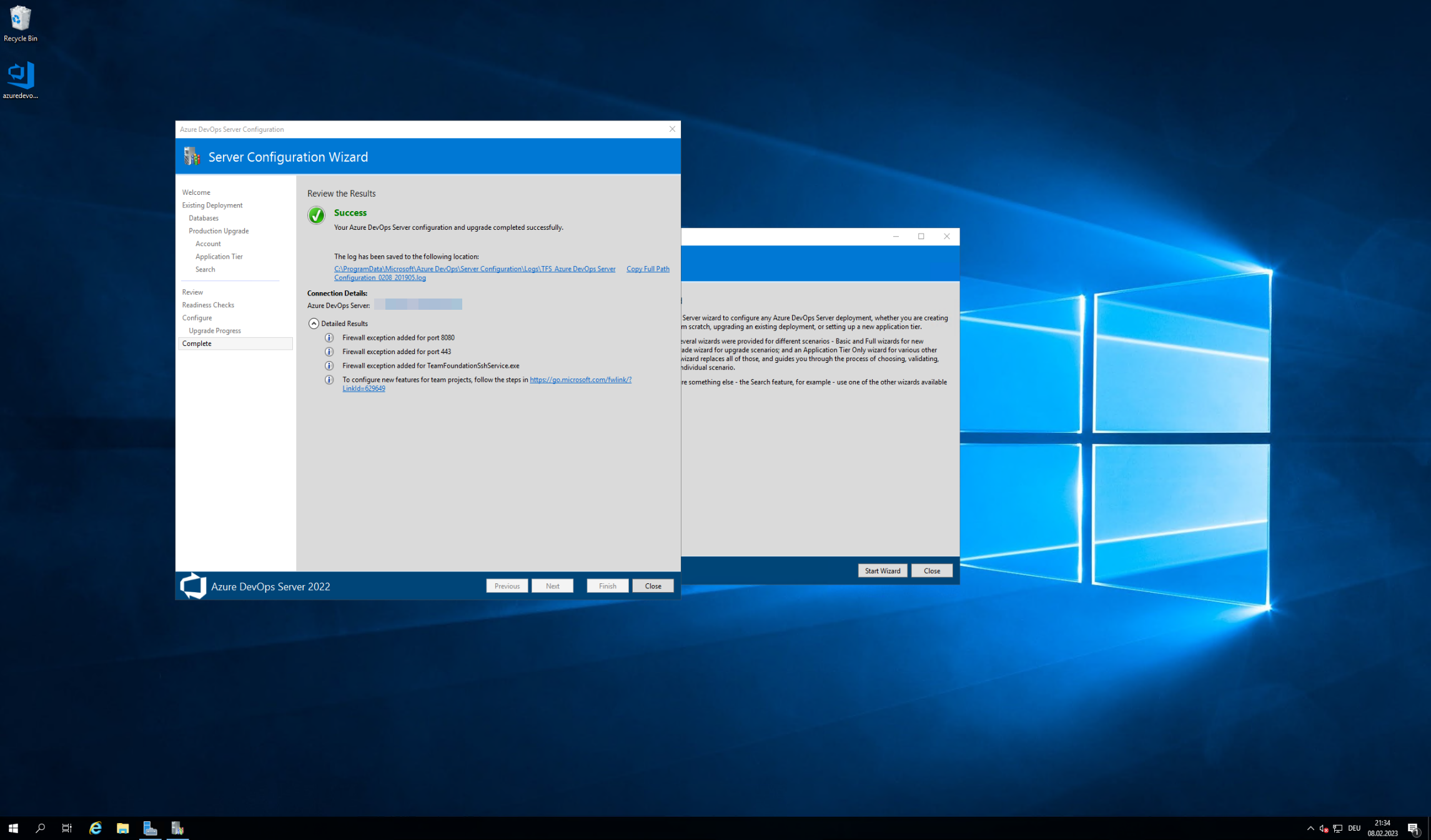Click the Server Configuration Wizard header icon
The width and height of the screenshot is (1431, 840).
coord(192,156)
